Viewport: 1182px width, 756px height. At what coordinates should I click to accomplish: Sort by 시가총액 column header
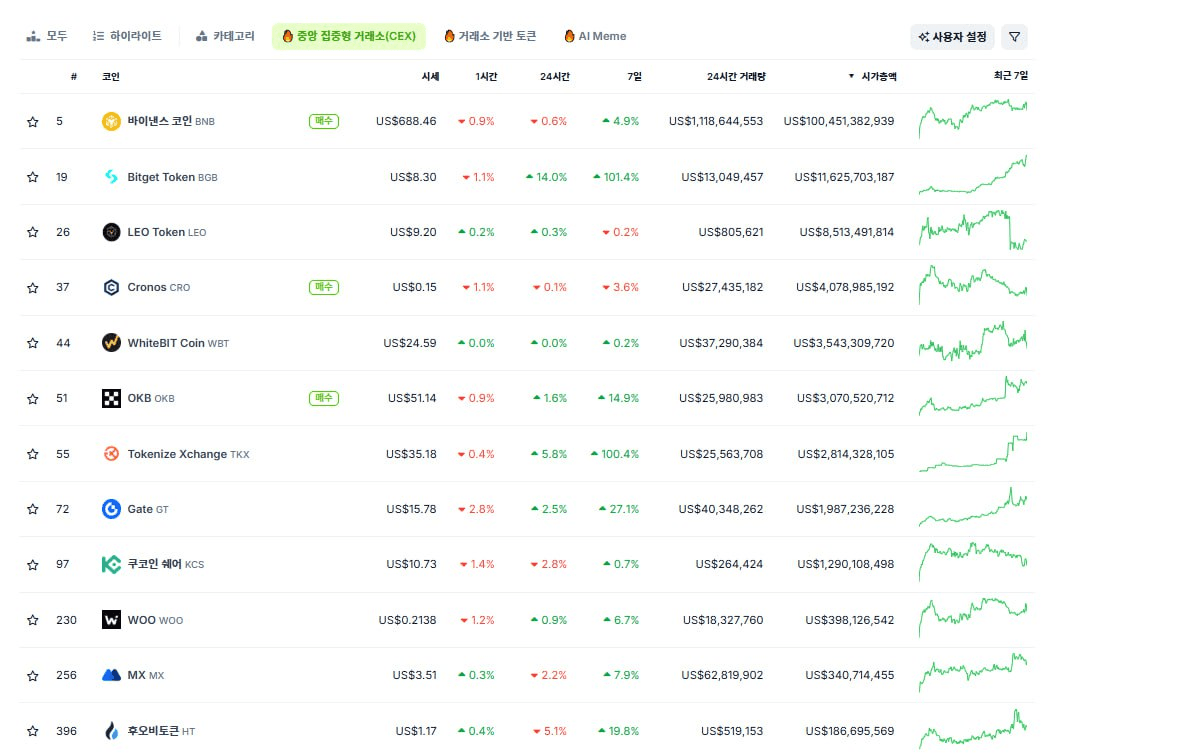click(x=873, y=76)
